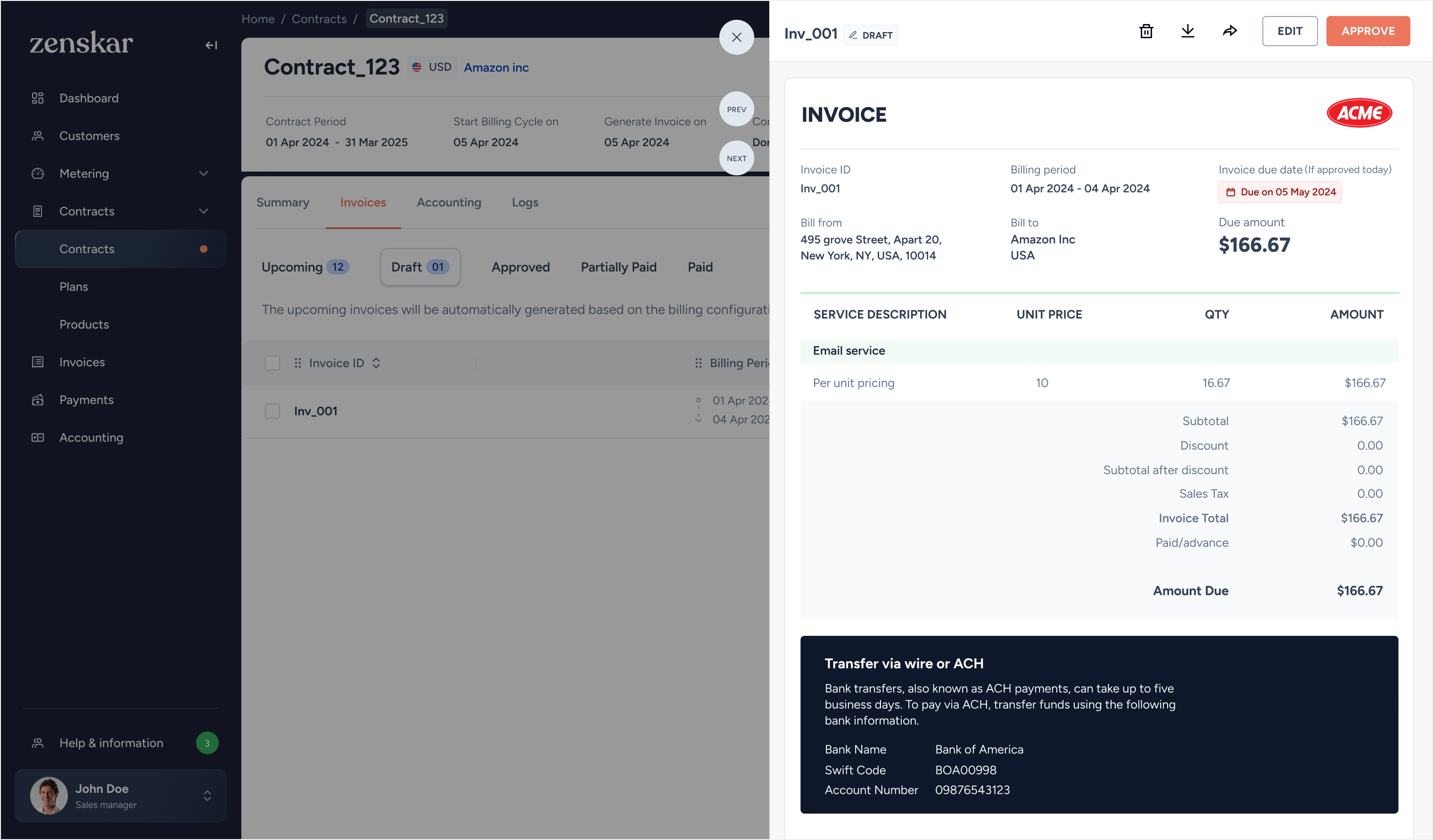Delete invoice using the trash icon
This screenshot has height=840, width=1433.
click(x=1146, y=31)
